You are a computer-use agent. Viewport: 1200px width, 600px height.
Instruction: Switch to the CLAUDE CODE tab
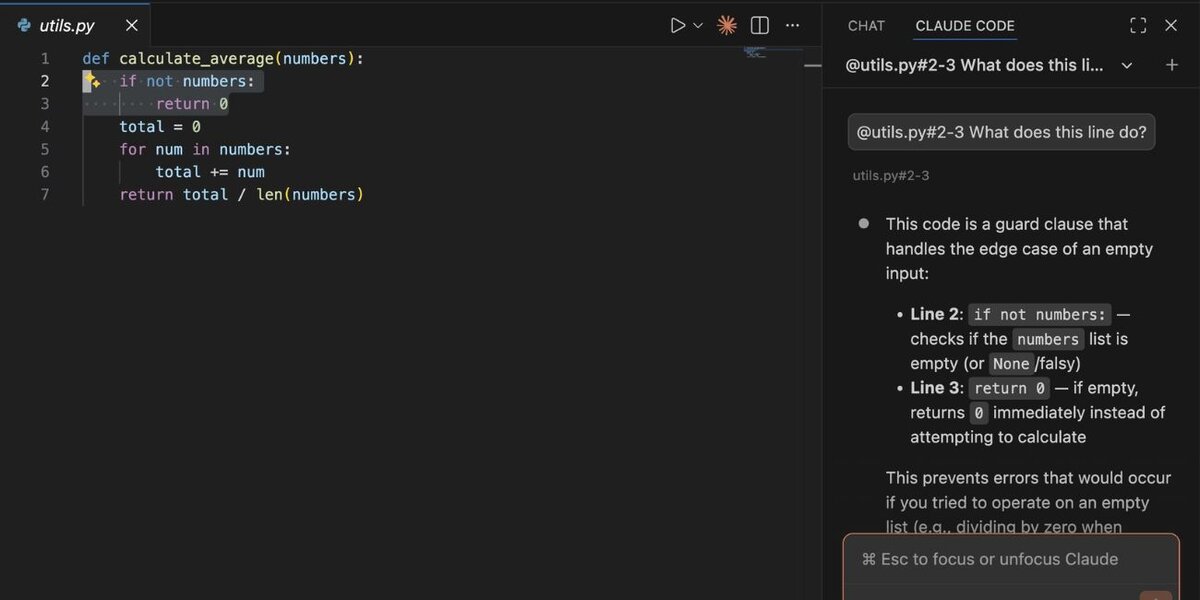coord(964,26)
